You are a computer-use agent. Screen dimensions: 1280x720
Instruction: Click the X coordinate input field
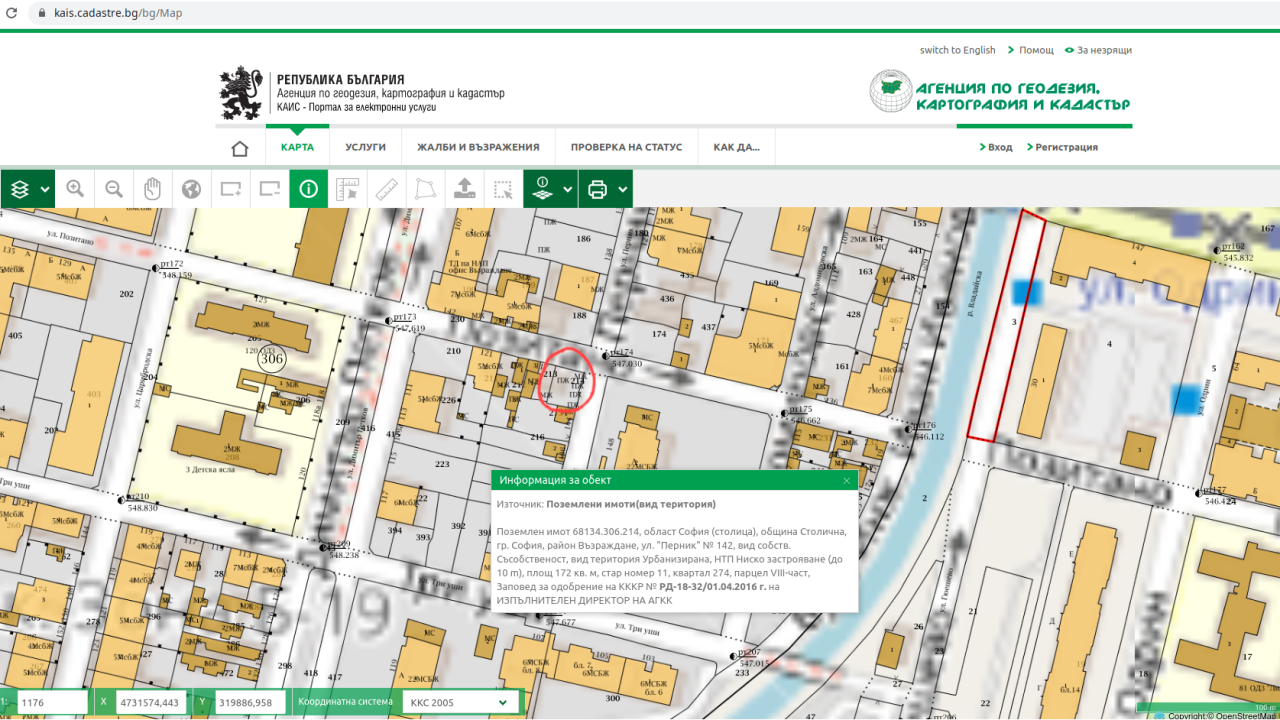[x=150, y=703]
